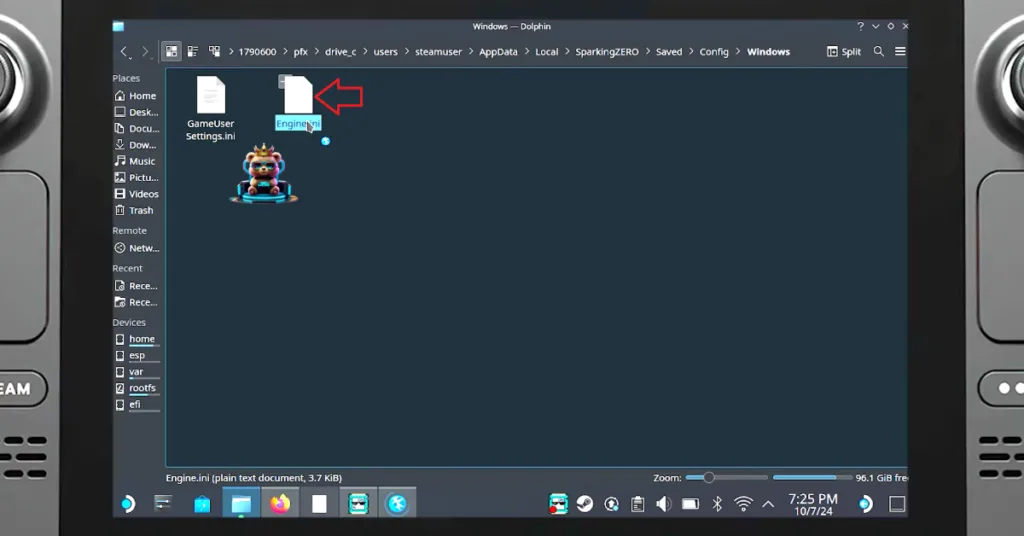The width and height of the screenshot is (1024, 536).
Task: Open Trash in Places sidebar
Action: [136, 210]
